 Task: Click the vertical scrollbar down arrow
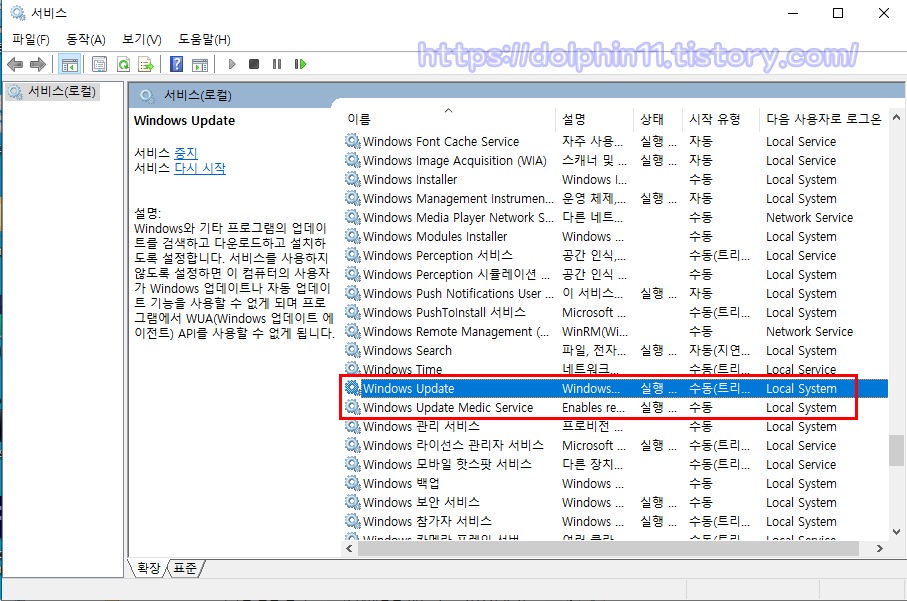coord(897,532)
